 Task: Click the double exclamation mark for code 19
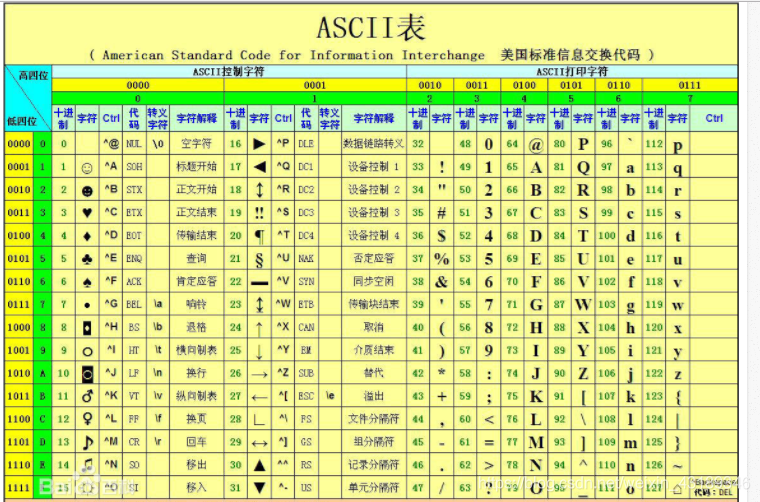point(259,213)
